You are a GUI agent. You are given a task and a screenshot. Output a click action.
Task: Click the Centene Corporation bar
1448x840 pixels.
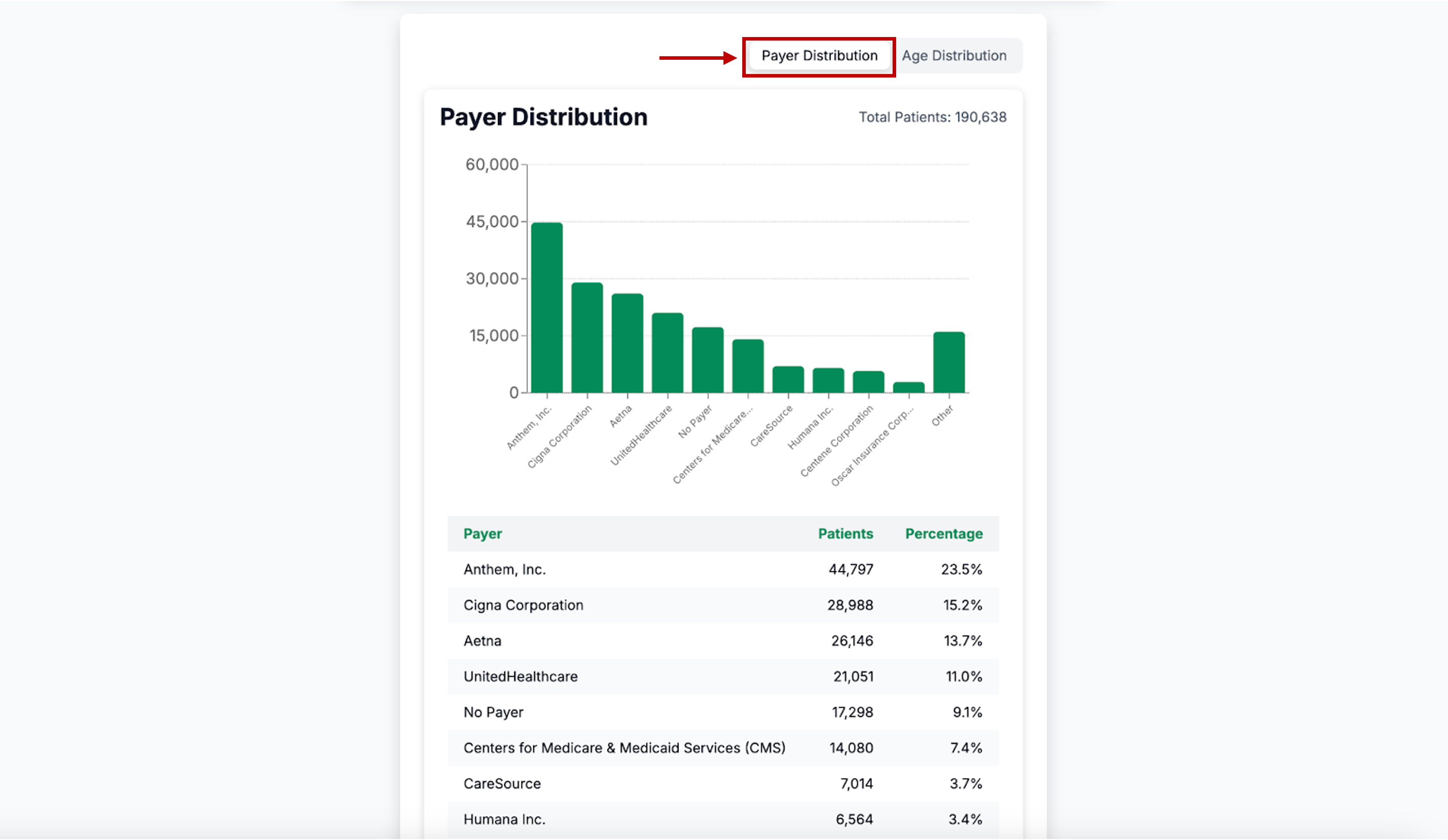(x=868, y=382)
